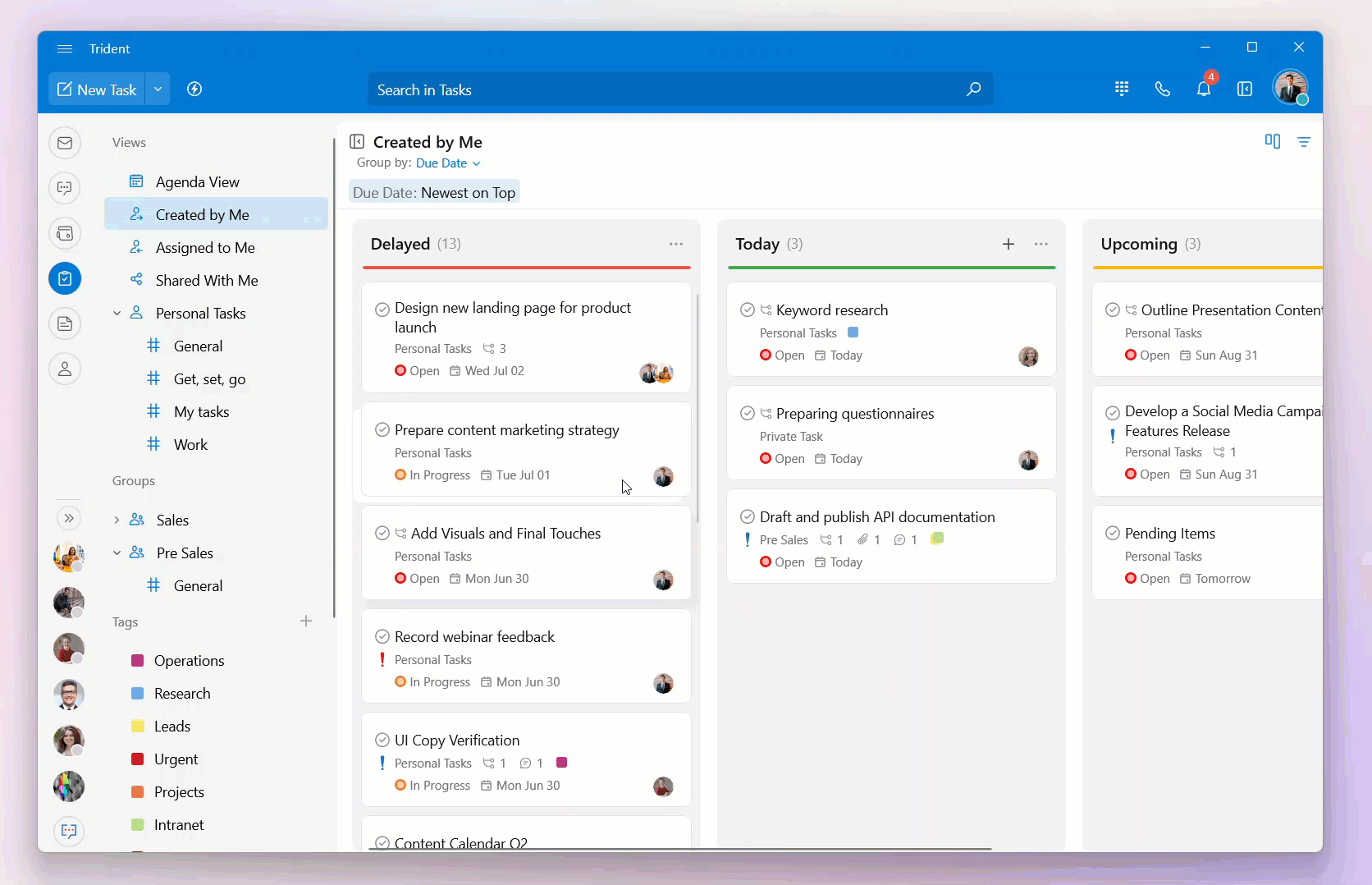Select Tasks icon in the left rail
Screen dimensions: 1372x885
pos(65,278)
